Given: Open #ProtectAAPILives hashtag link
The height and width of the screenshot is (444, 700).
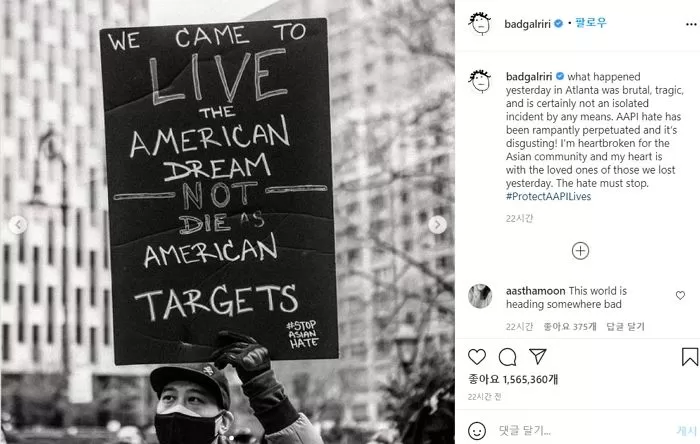Looking at the screenshot, I should 548,196.
